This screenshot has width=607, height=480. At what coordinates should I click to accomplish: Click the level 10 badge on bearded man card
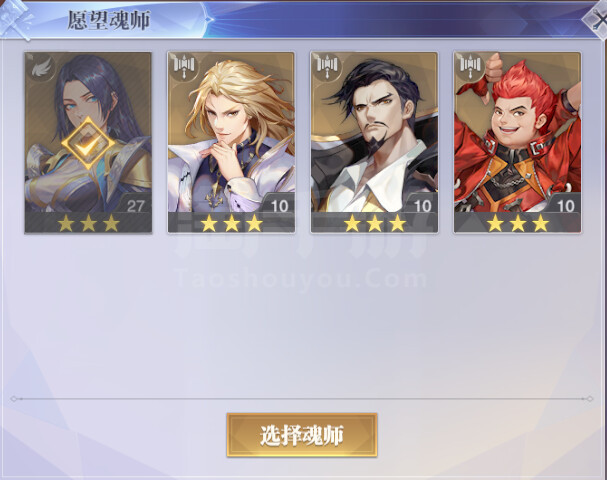point(421,205)
